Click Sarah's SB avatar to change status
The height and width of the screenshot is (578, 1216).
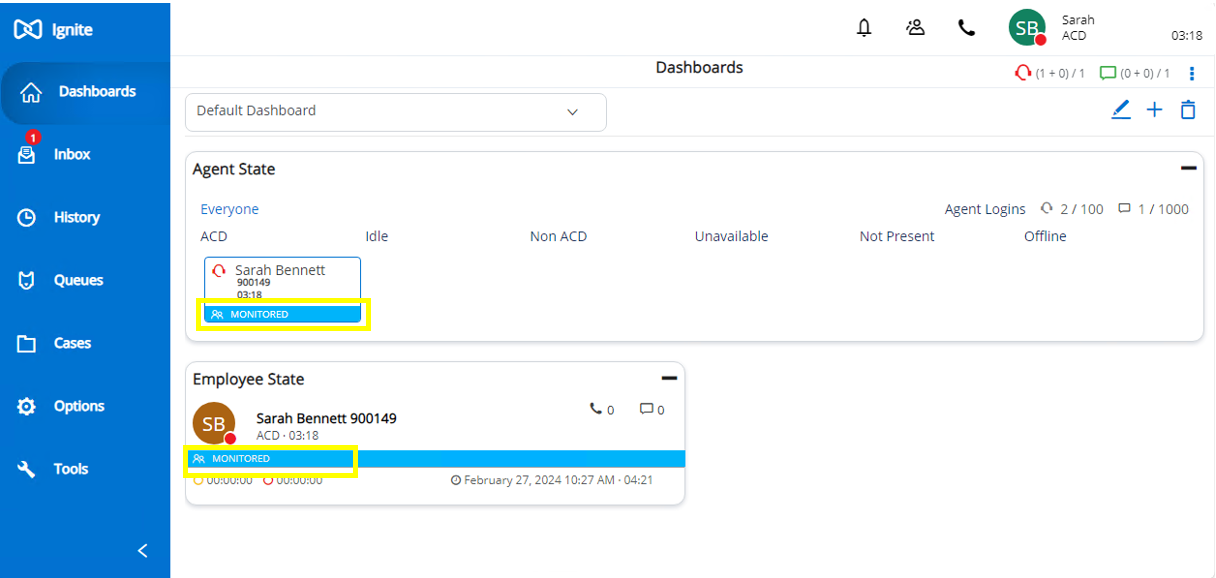[x=1027, y=27]
